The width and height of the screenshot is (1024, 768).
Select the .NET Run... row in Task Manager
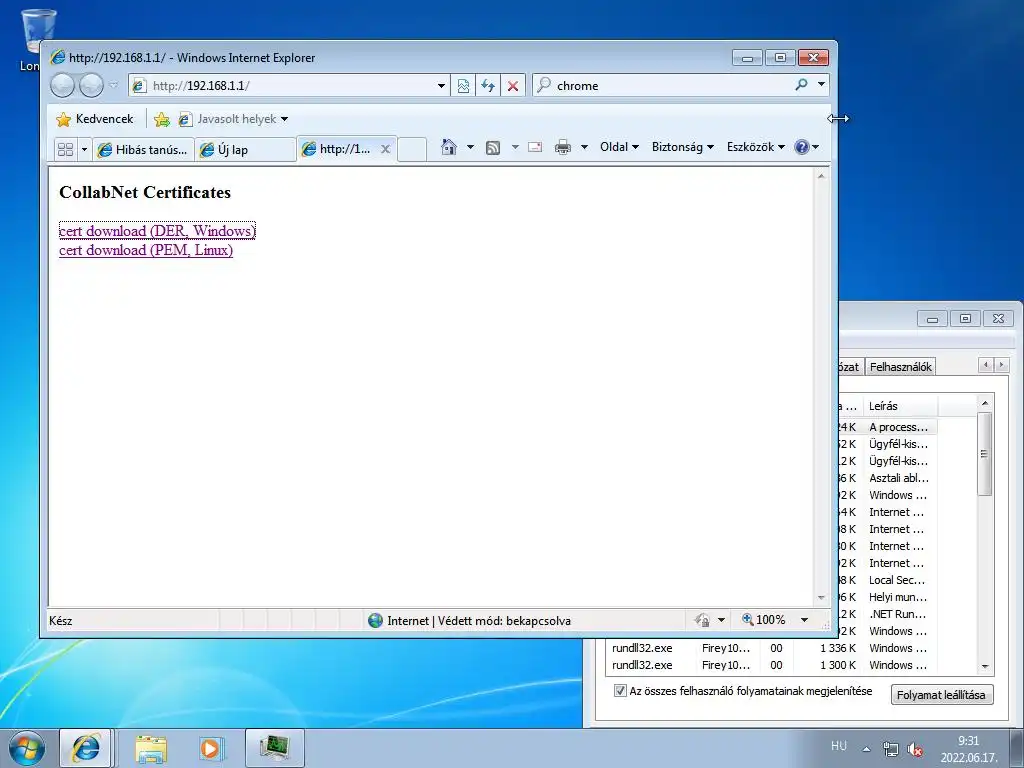pos(897,614)
